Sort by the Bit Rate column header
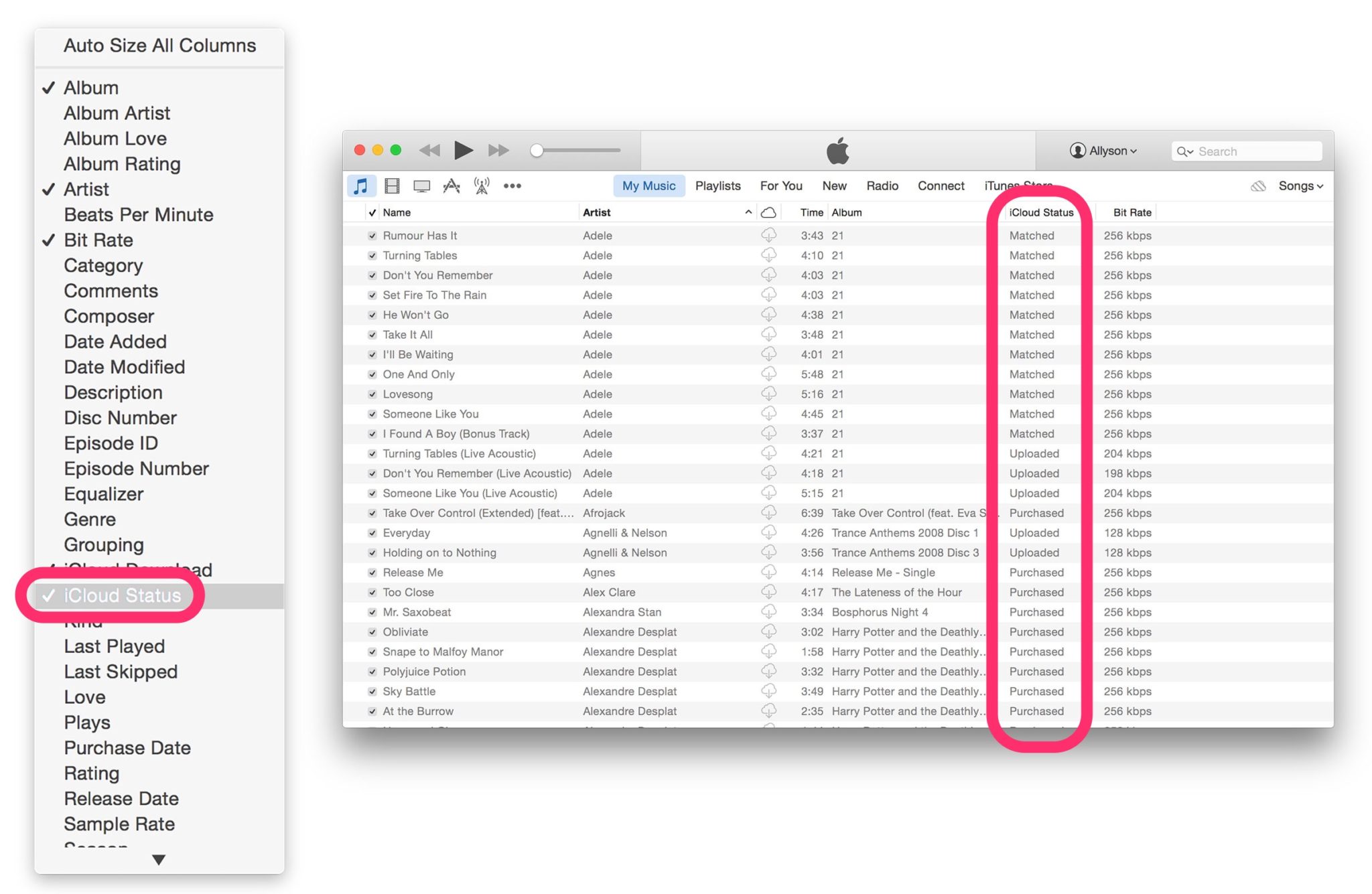This screenshot has height=894, width=1372. 1132,212
